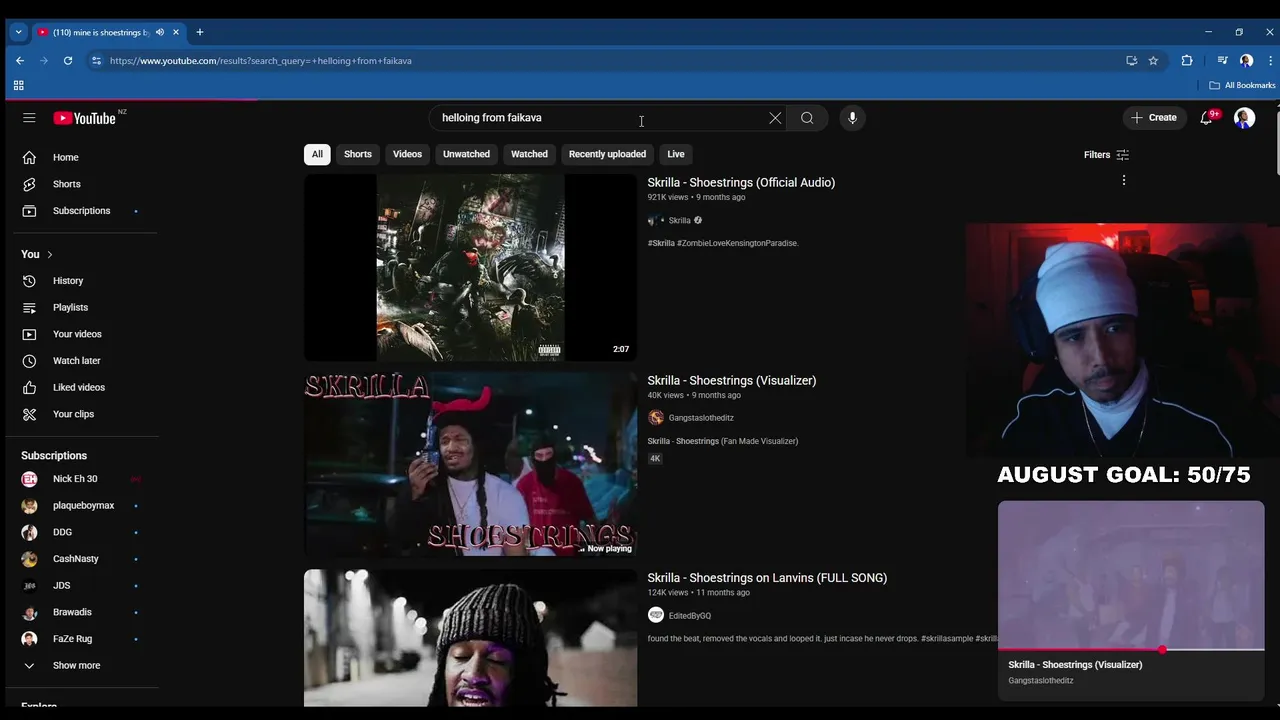Go back in the browser
This screenshot has width=1280, height=720.
pos(20,60)
